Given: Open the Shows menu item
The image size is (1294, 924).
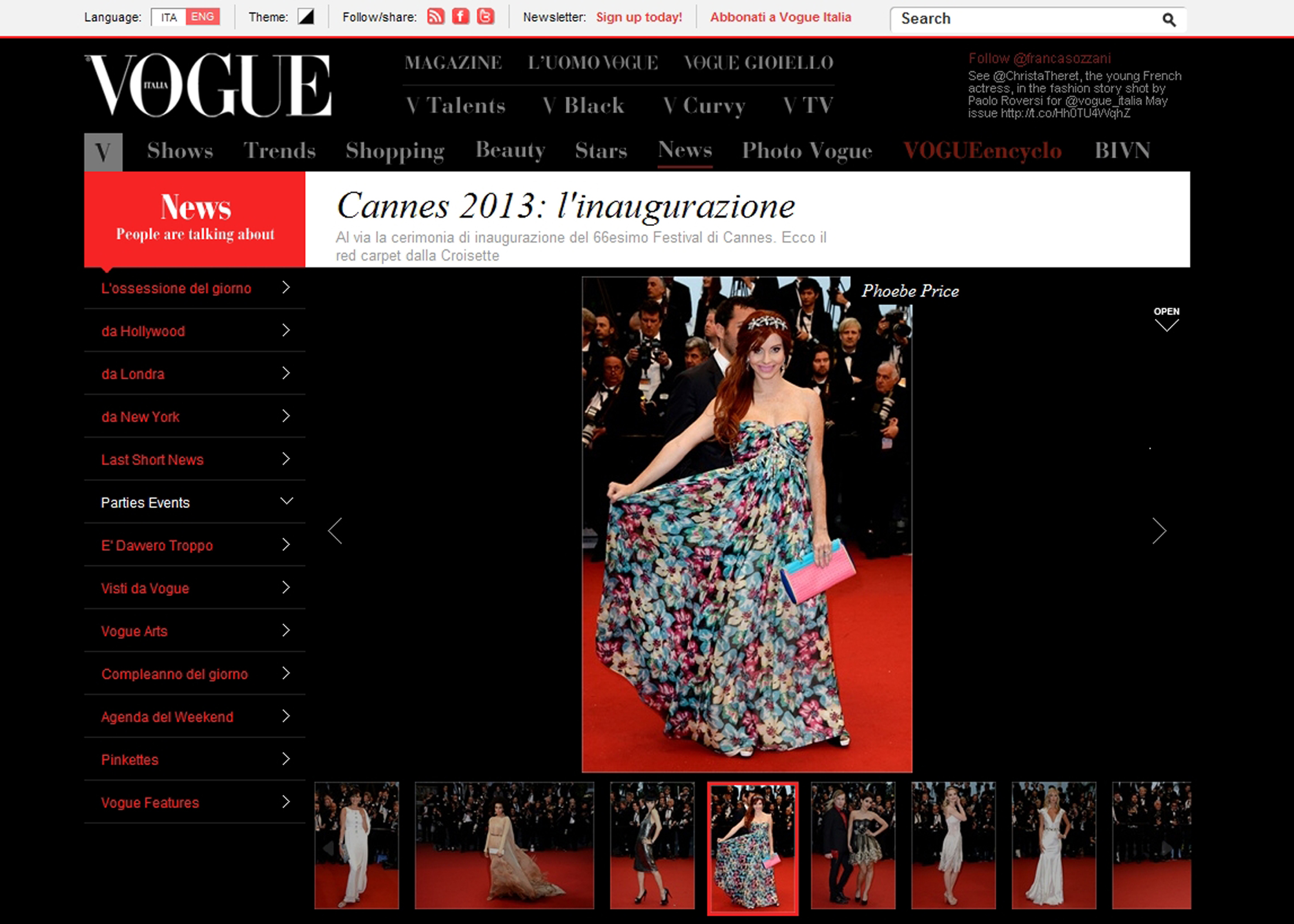Looking at the screenshot, I should point(180,151).
